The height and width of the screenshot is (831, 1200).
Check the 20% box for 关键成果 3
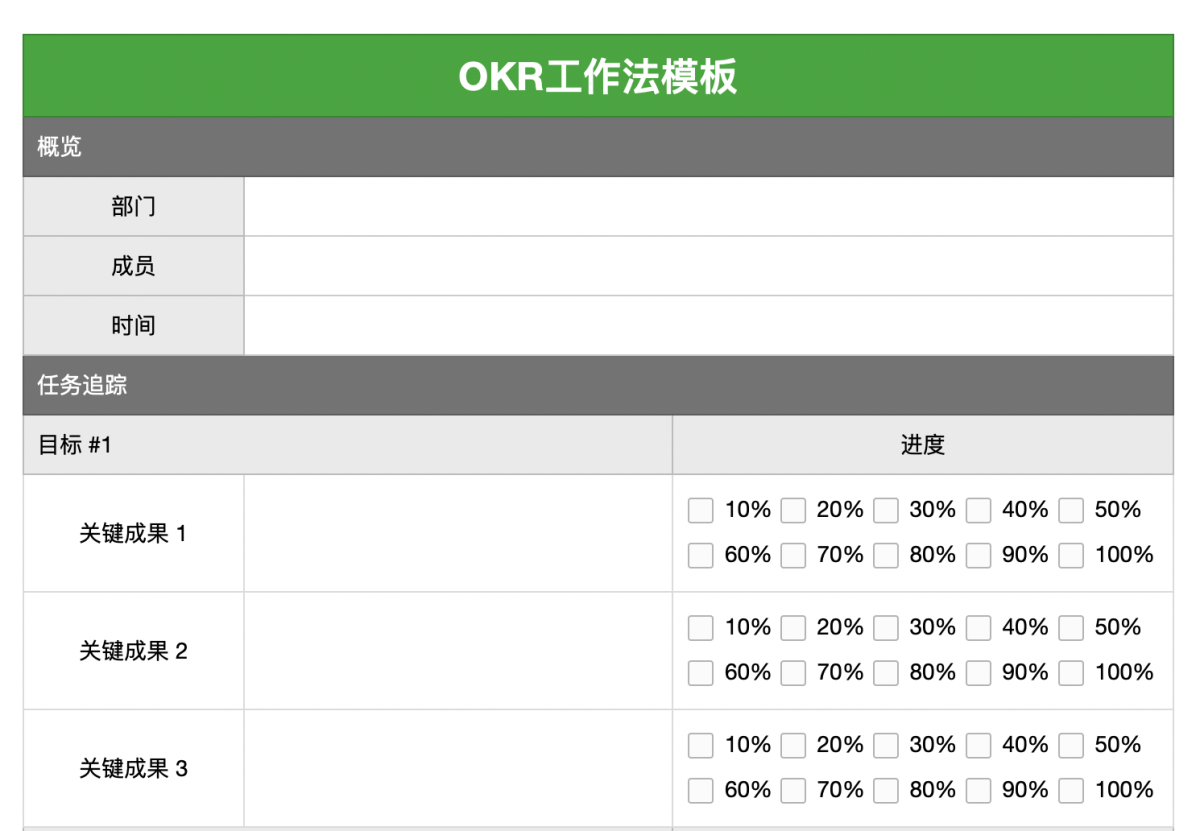click(793, 746)
